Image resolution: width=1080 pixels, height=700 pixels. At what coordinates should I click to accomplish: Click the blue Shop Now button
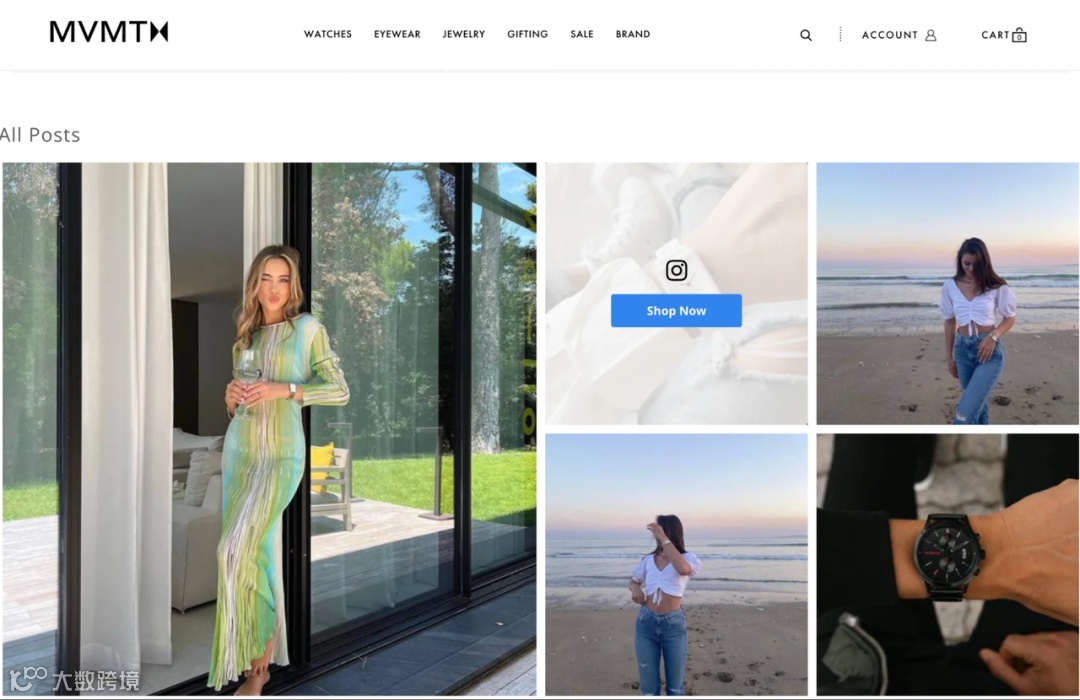tap(676, 311)
